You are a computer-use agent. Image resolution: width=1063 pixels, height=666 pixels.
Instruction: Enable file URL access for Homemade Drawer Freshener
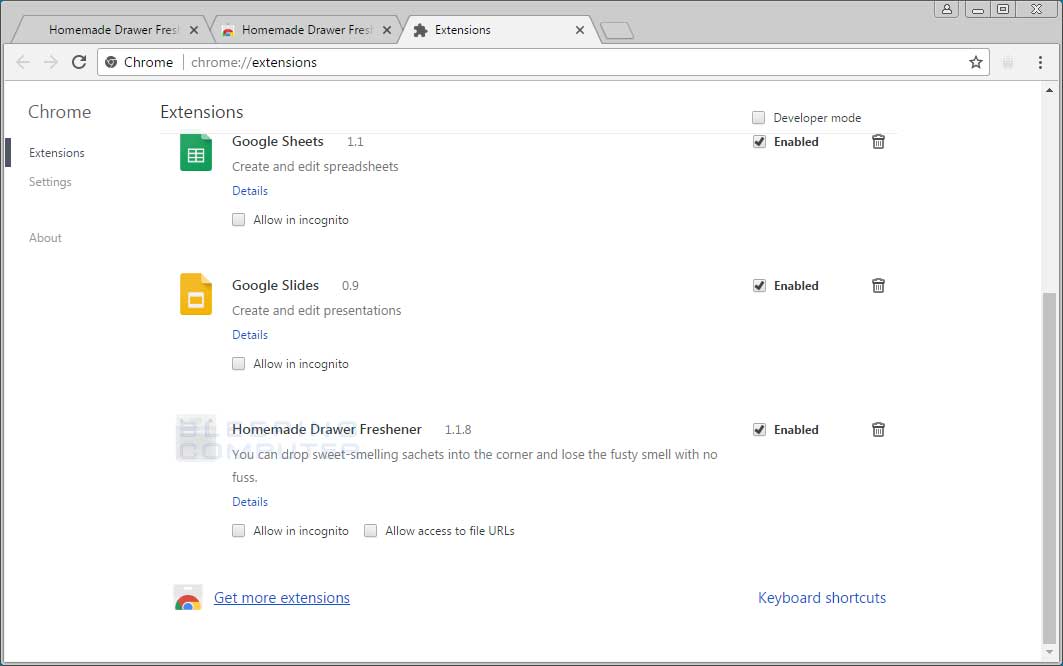[x=370, y=530]
